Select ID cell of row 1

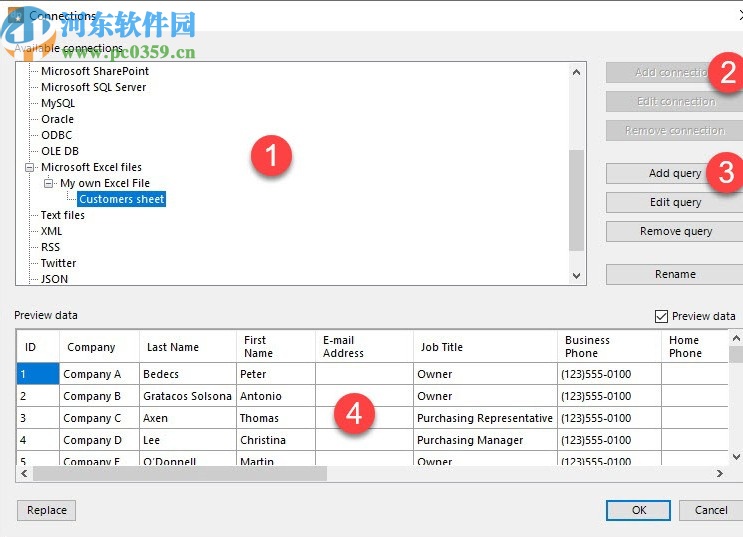38,374
